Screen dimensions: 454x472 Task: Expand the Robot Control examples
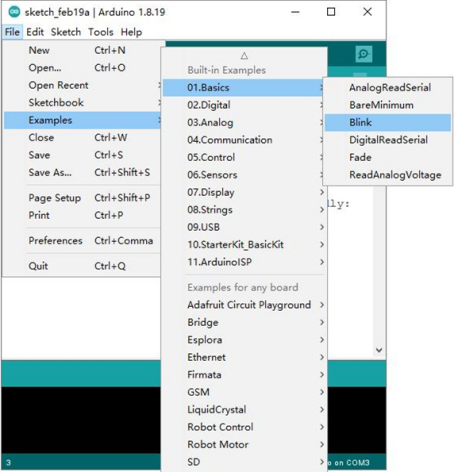click(x=244, y=427)
